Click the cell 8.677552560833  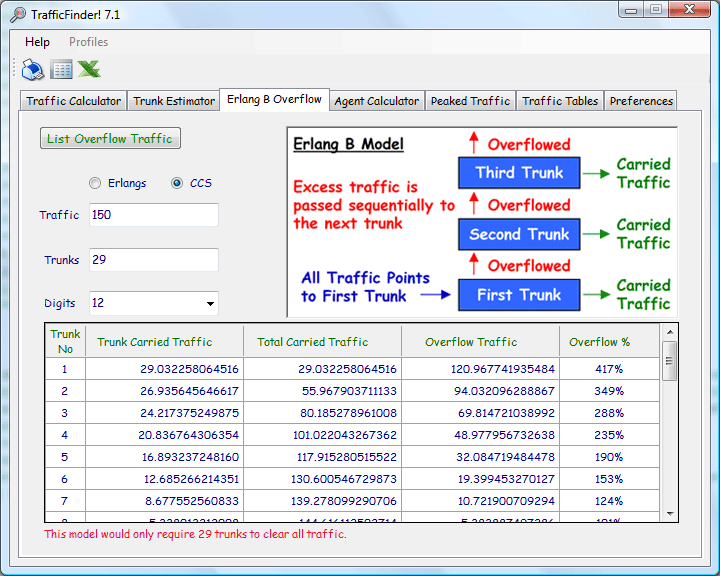pyautogui.click(x=164, y=501)
